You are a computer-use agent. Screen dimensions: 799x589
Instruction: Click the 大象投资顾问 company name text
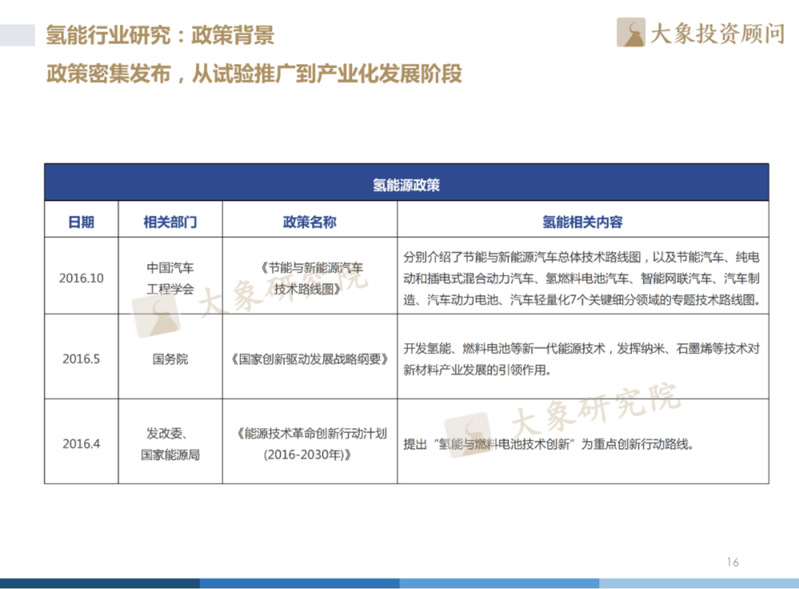pos(717,35)
